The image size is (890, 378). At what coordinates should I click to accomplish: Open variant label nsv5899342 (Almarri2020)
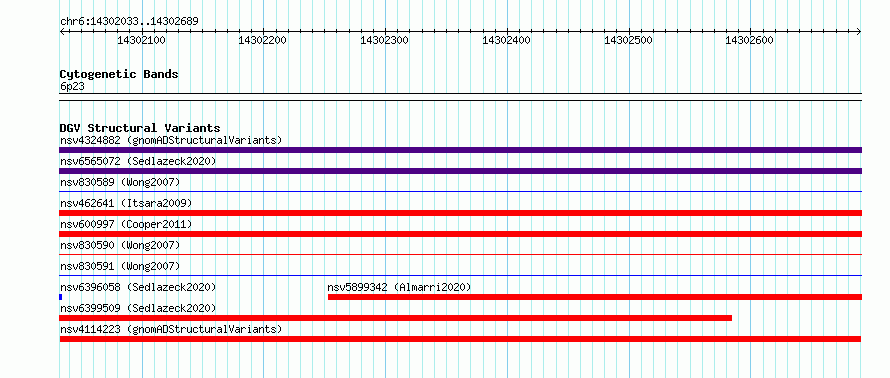(x=400, y=287)
